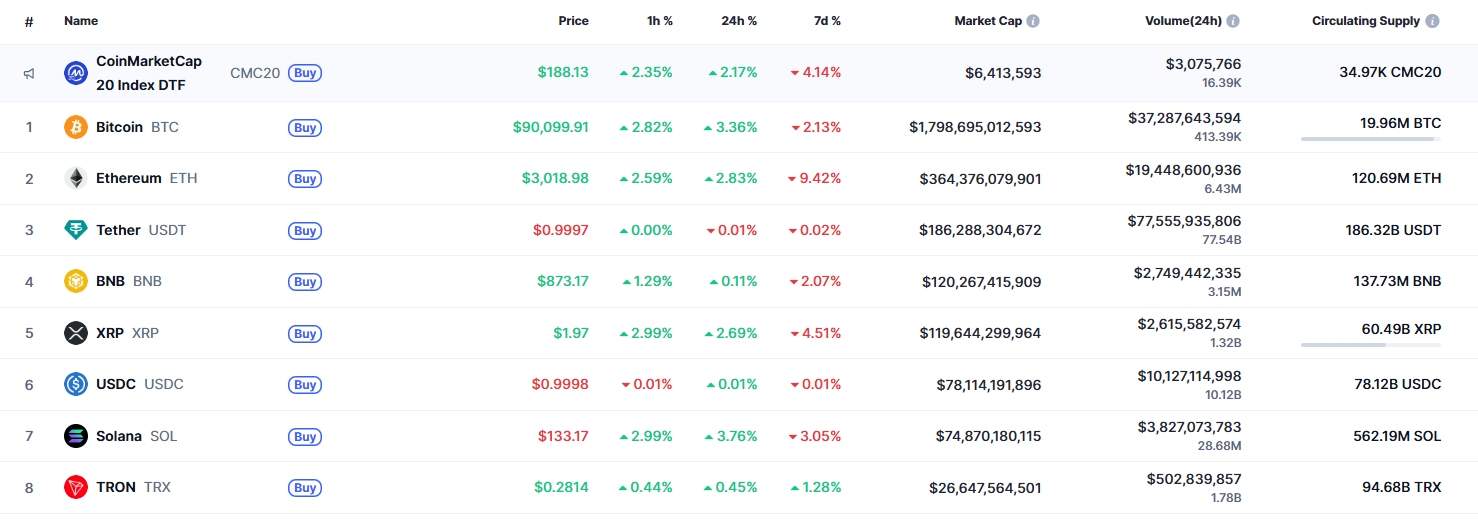This screenshot has height=523, width=1478.
Task: Click the Ethereum diamond logo icon
Action: tap(76, 179)
